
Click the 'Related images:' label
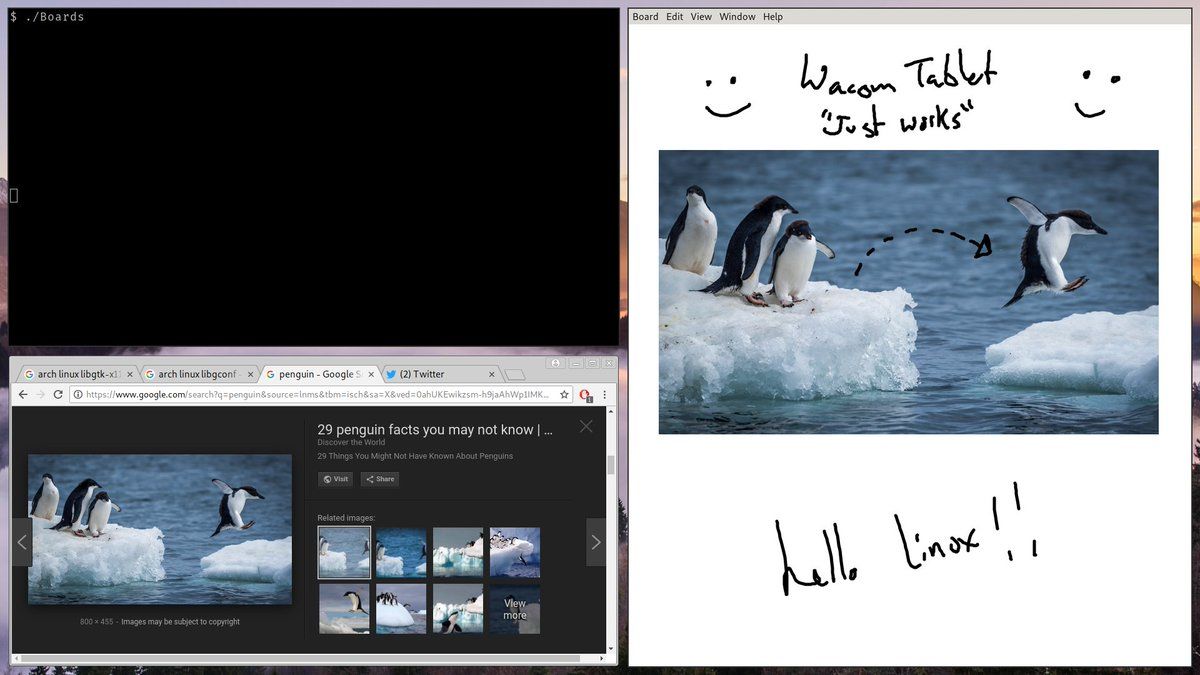click(x=346, y=517)
